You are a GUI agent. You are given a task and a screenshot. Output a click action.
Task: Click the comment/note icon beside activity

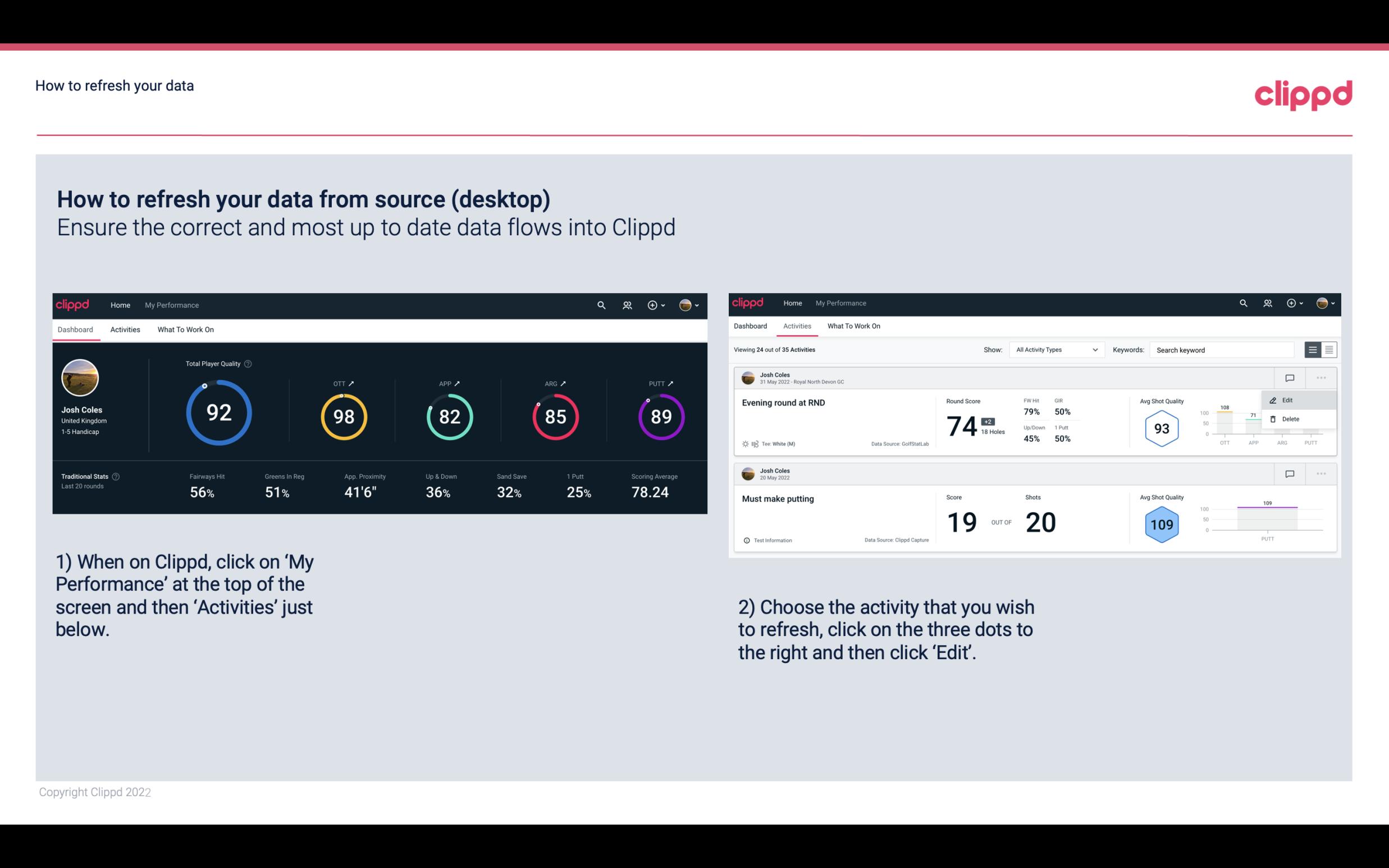pos(1289,377)
